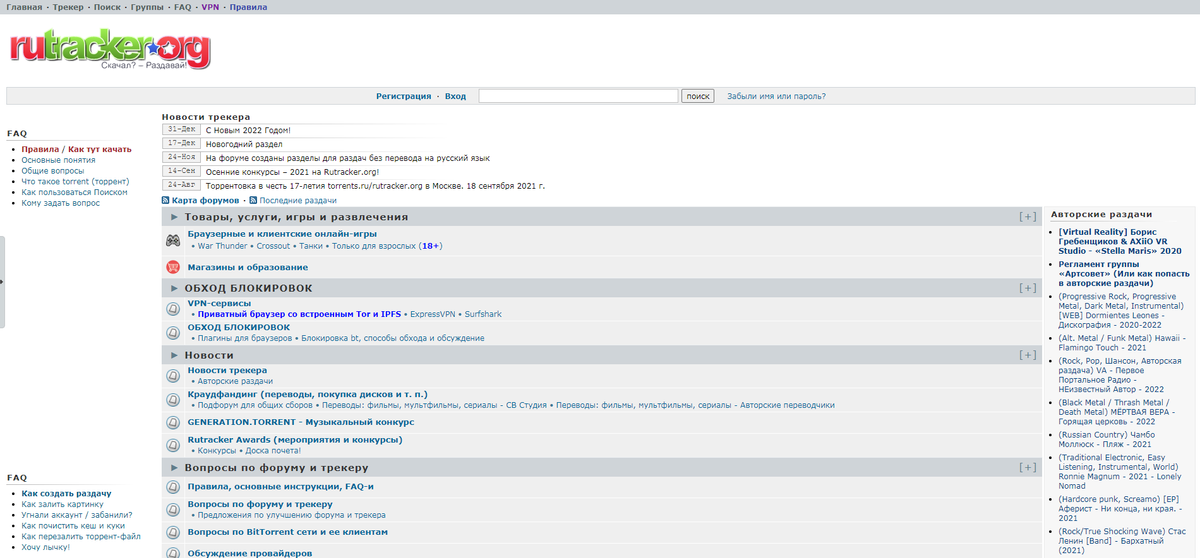Click [+] on Новости header
This screenshot has width=1200, height=558.
click(x=1027, y=355)
